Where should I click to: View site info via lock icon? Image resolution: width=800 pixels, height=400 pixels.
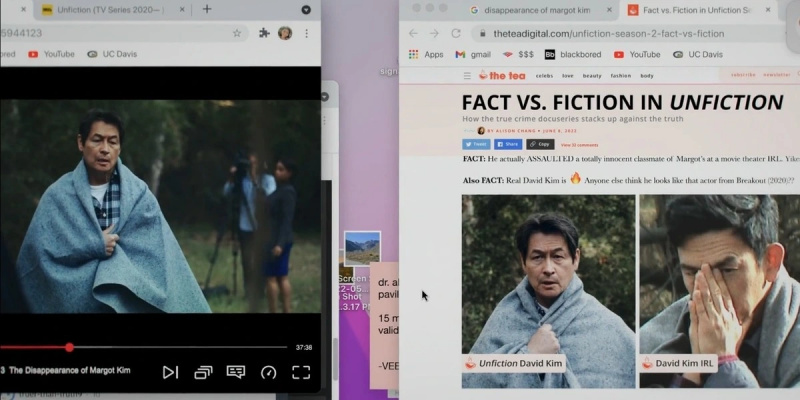tap(482, 34)
